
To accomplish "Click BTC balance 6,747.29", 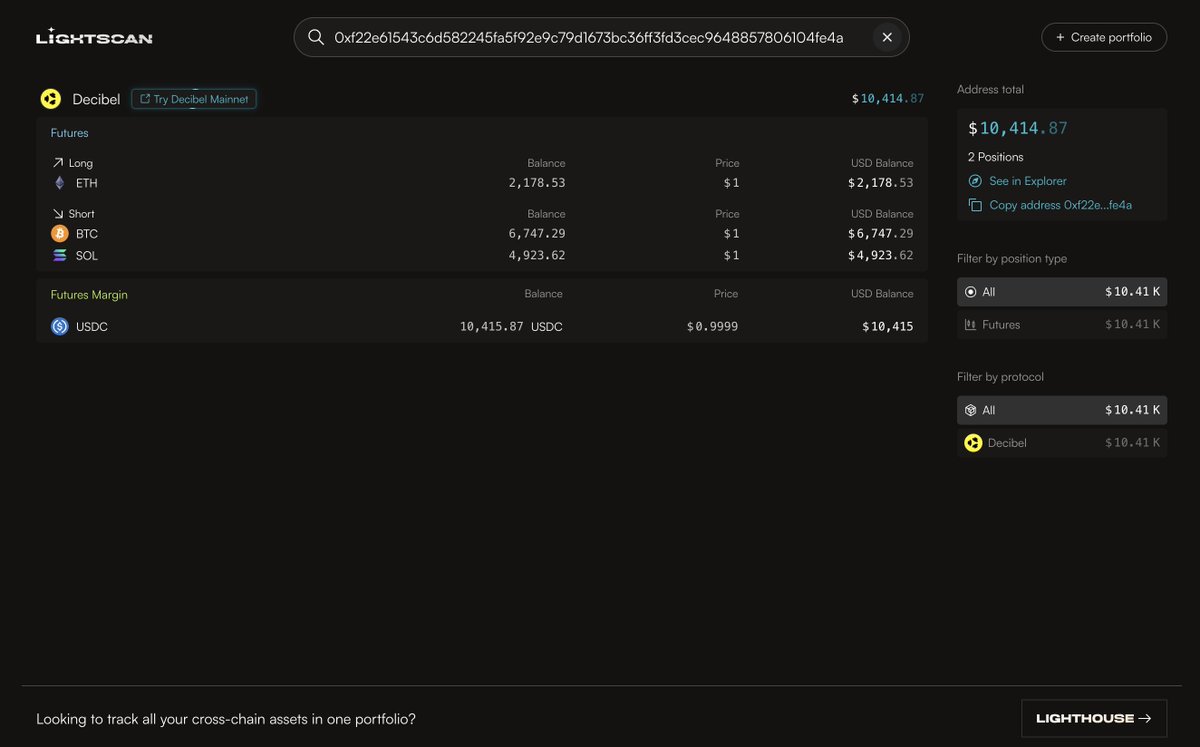I will pos(537,233).
